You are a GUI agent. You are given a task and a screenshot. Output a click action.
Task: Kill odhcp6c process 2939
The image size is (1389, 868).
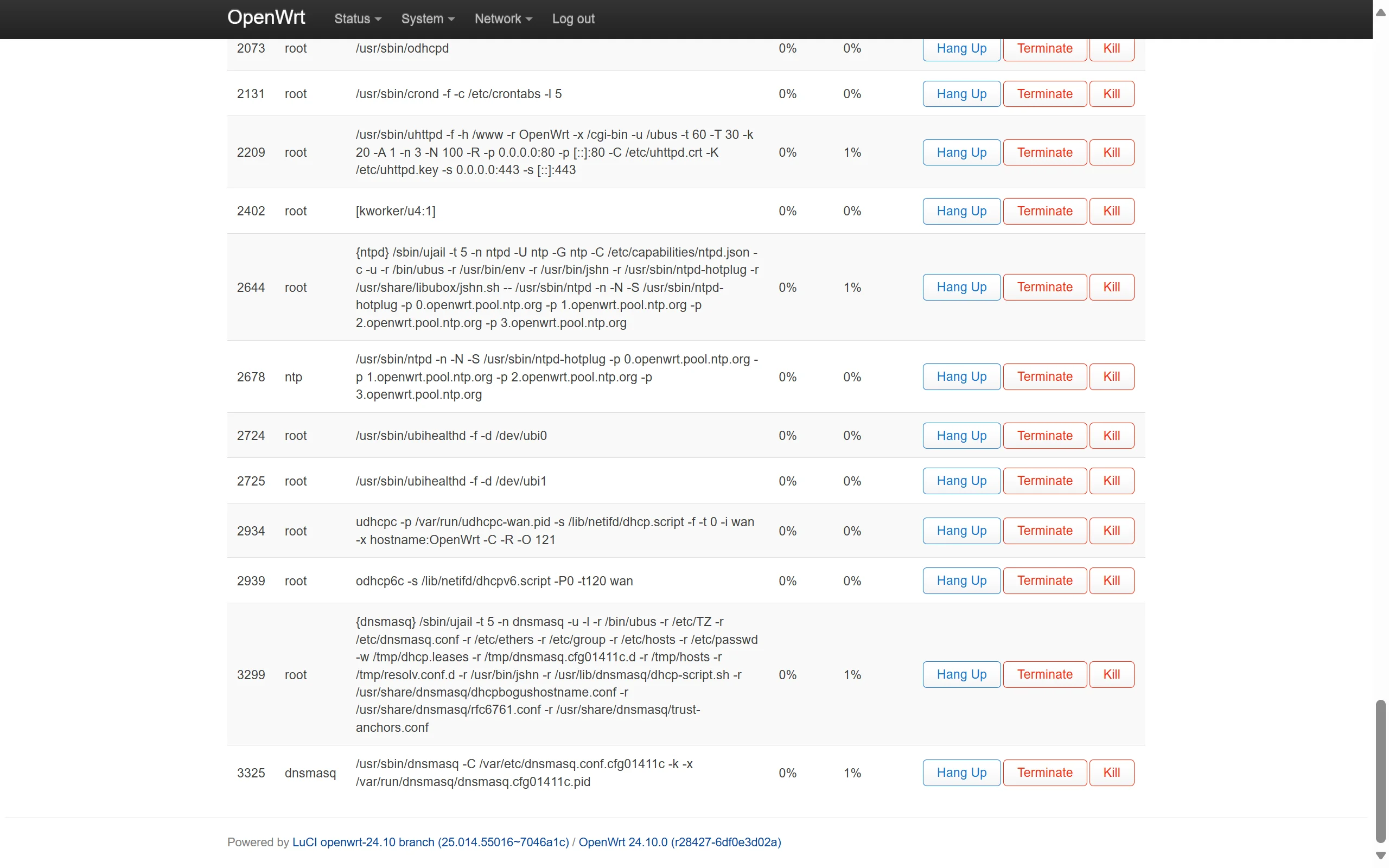(1111, 580)
